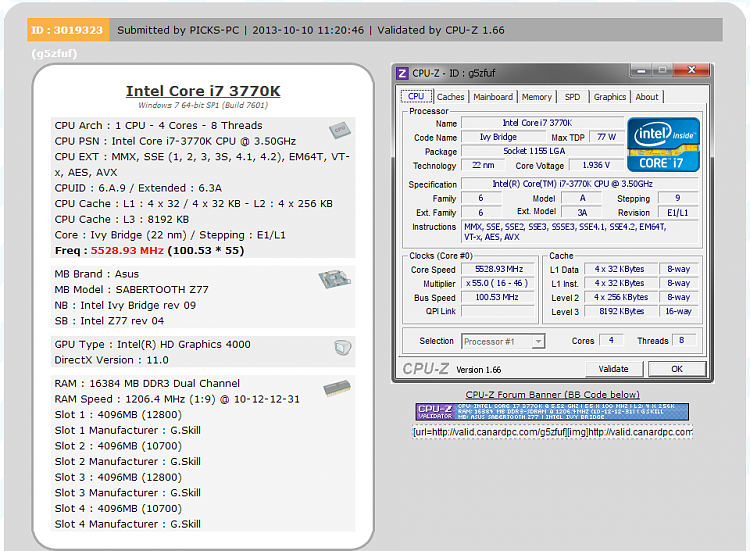
Task: Click the ID : 3019323 orange badge
Action: (x=68, y=30)
